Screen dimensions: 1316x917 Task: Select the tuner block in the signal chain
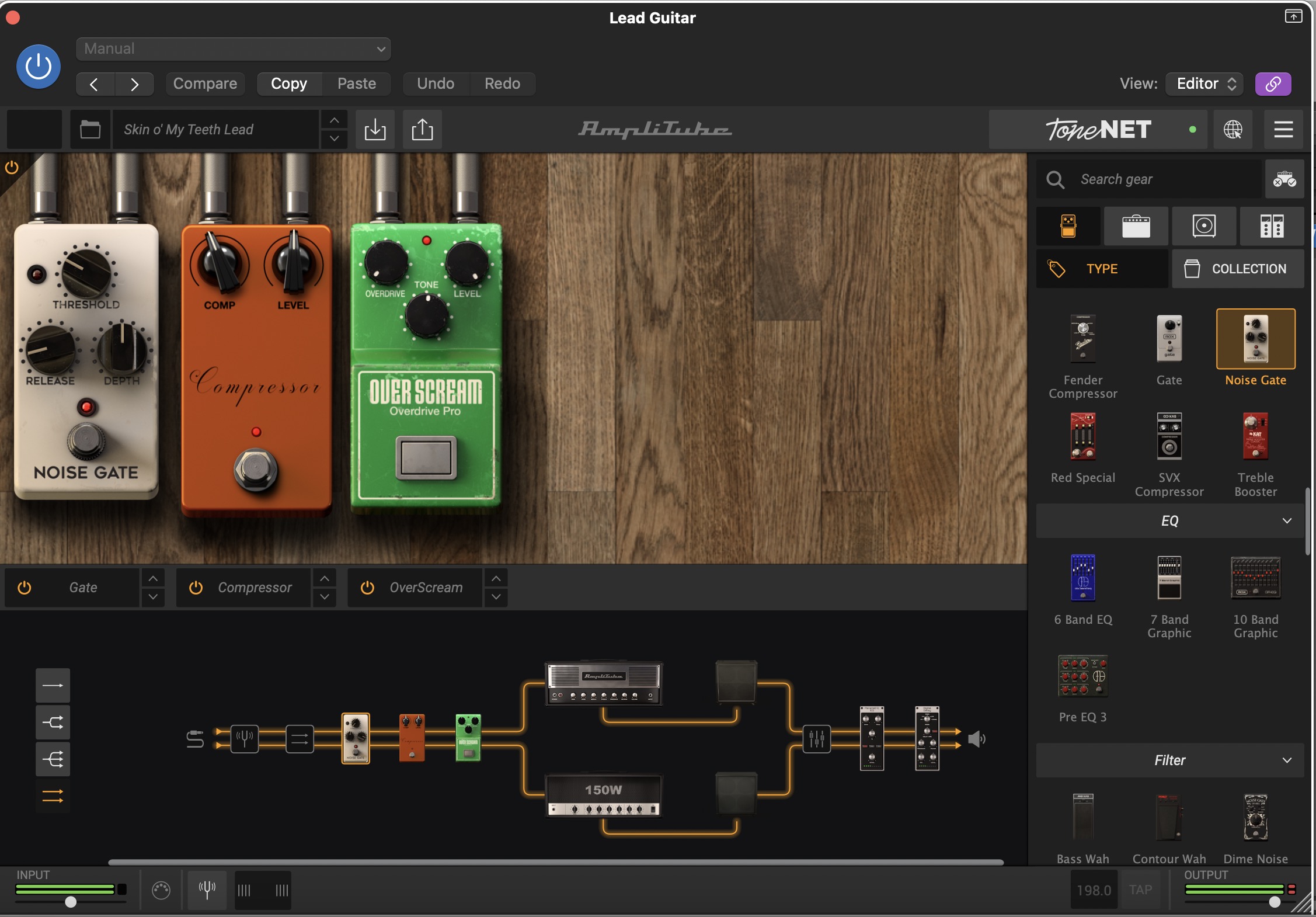click(244, 739)
